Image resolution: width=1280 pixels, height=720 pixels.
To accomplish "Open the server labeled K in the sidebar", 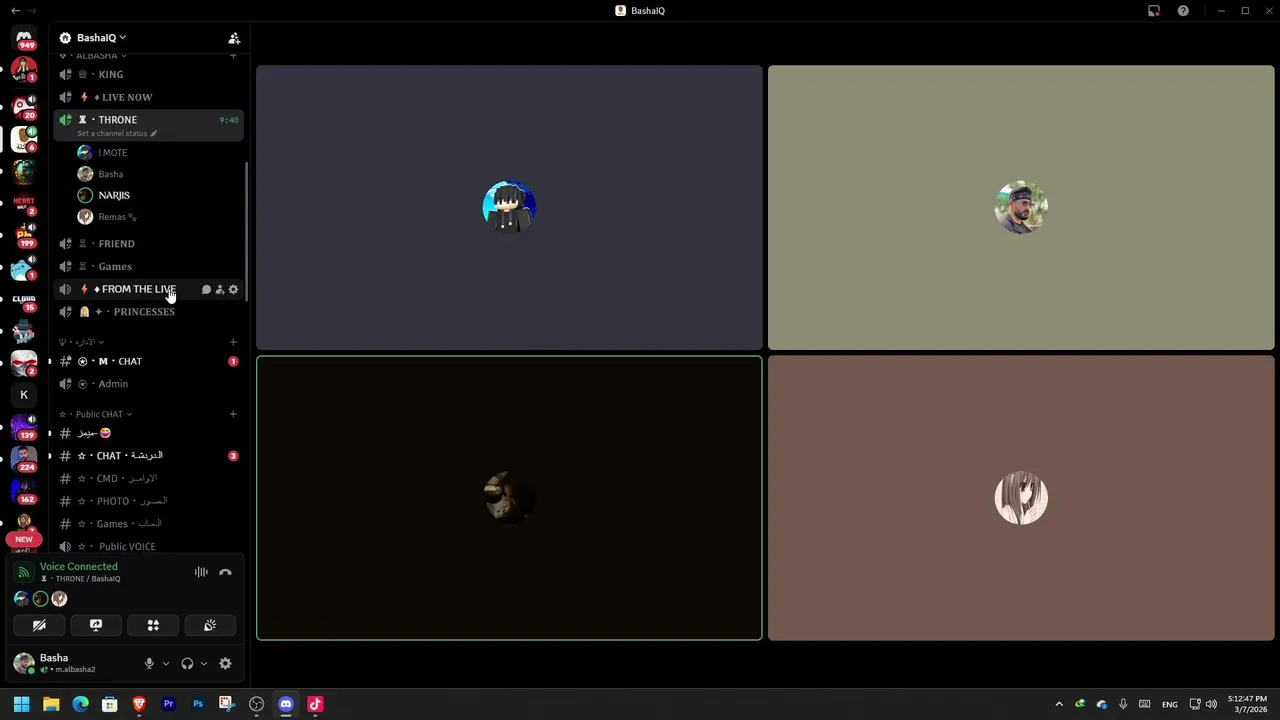I will 24,395.
